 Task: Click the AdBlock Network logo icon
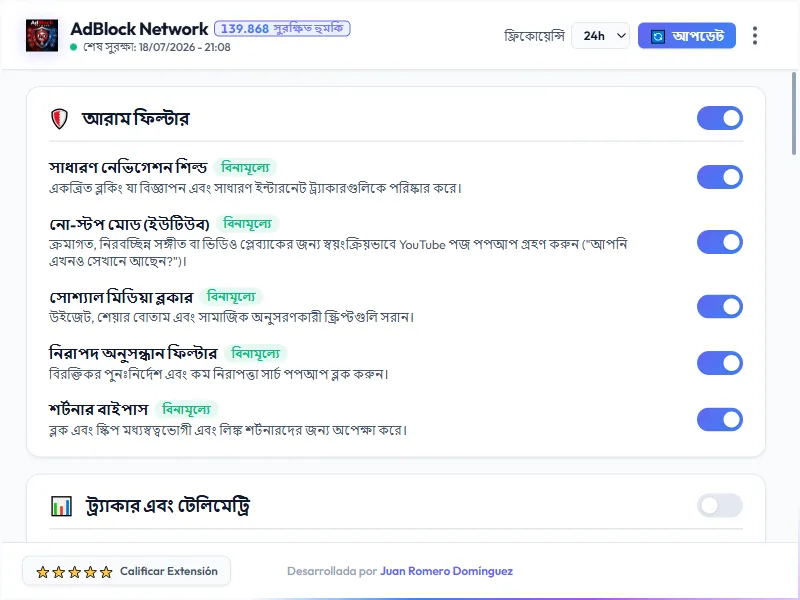coord(42,35)
